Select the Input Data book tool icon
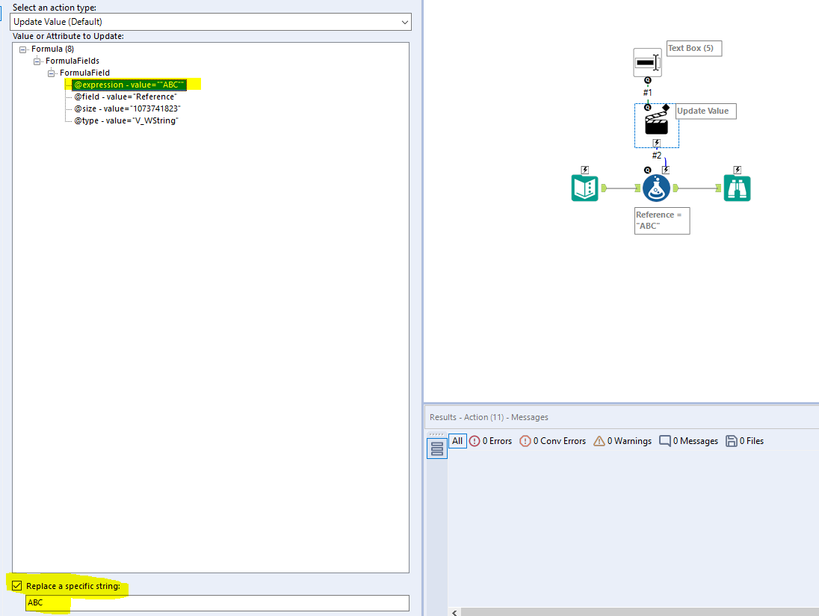 [x=584, y=188]
